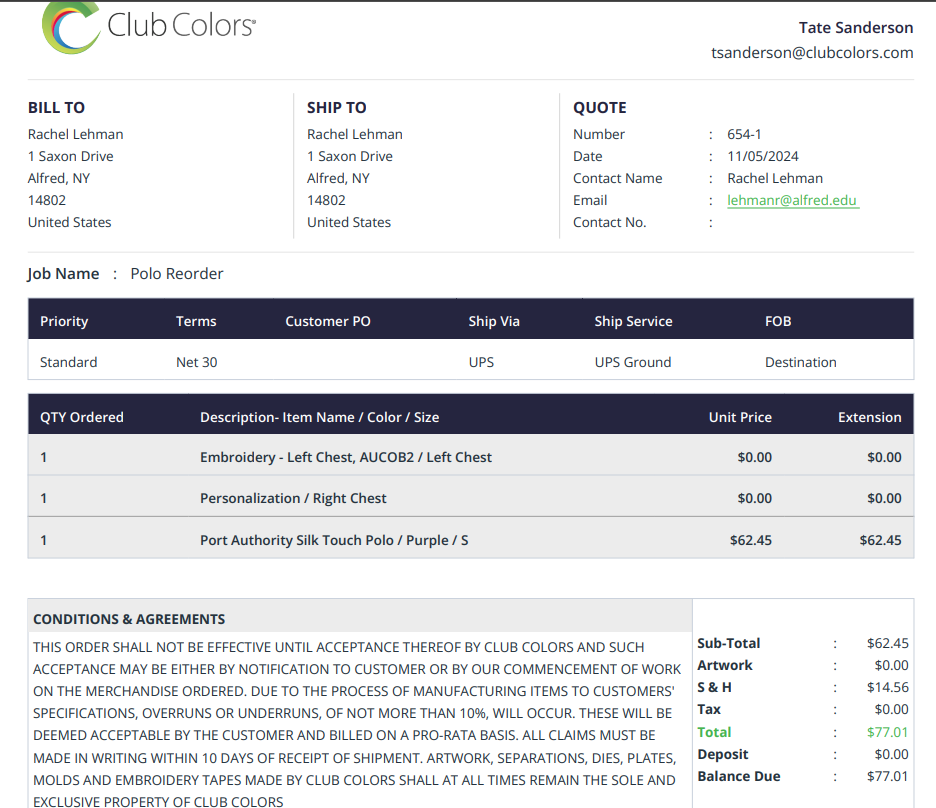
Task: Click the Priority column header
Action: point(64,321)
